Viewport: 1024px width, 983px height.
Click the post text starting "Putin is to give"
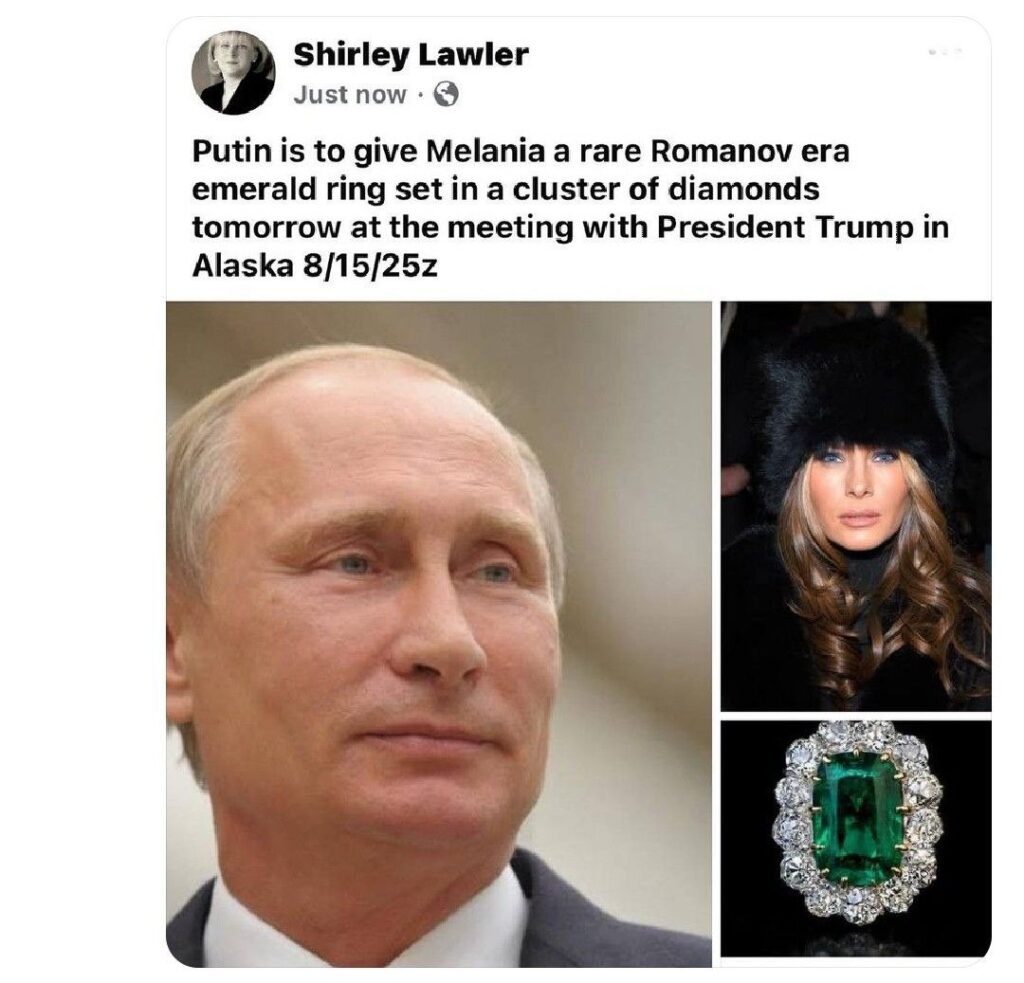[x=570, y=208]
